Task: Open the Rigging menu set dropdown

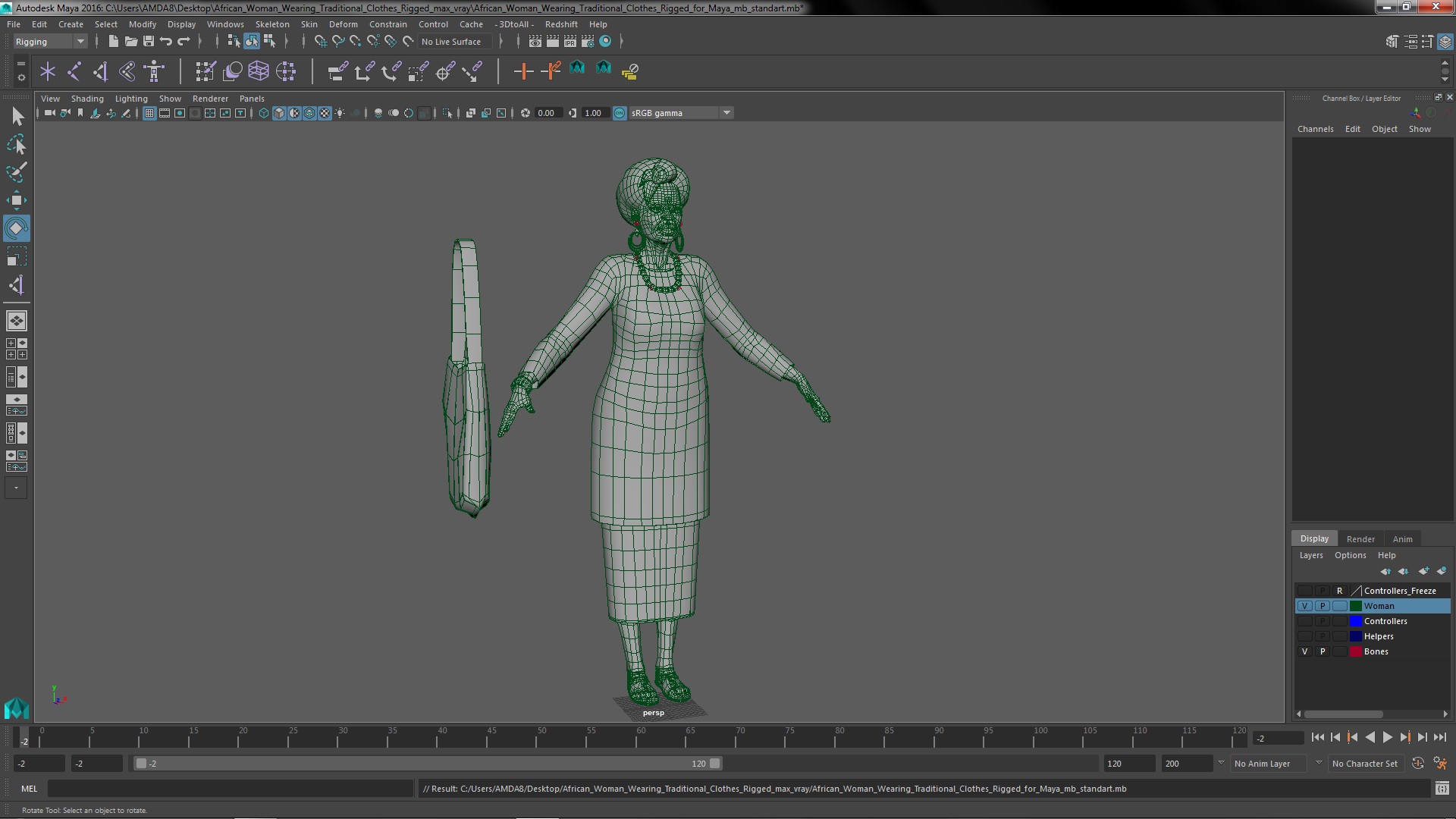Action: click(50, 42)
